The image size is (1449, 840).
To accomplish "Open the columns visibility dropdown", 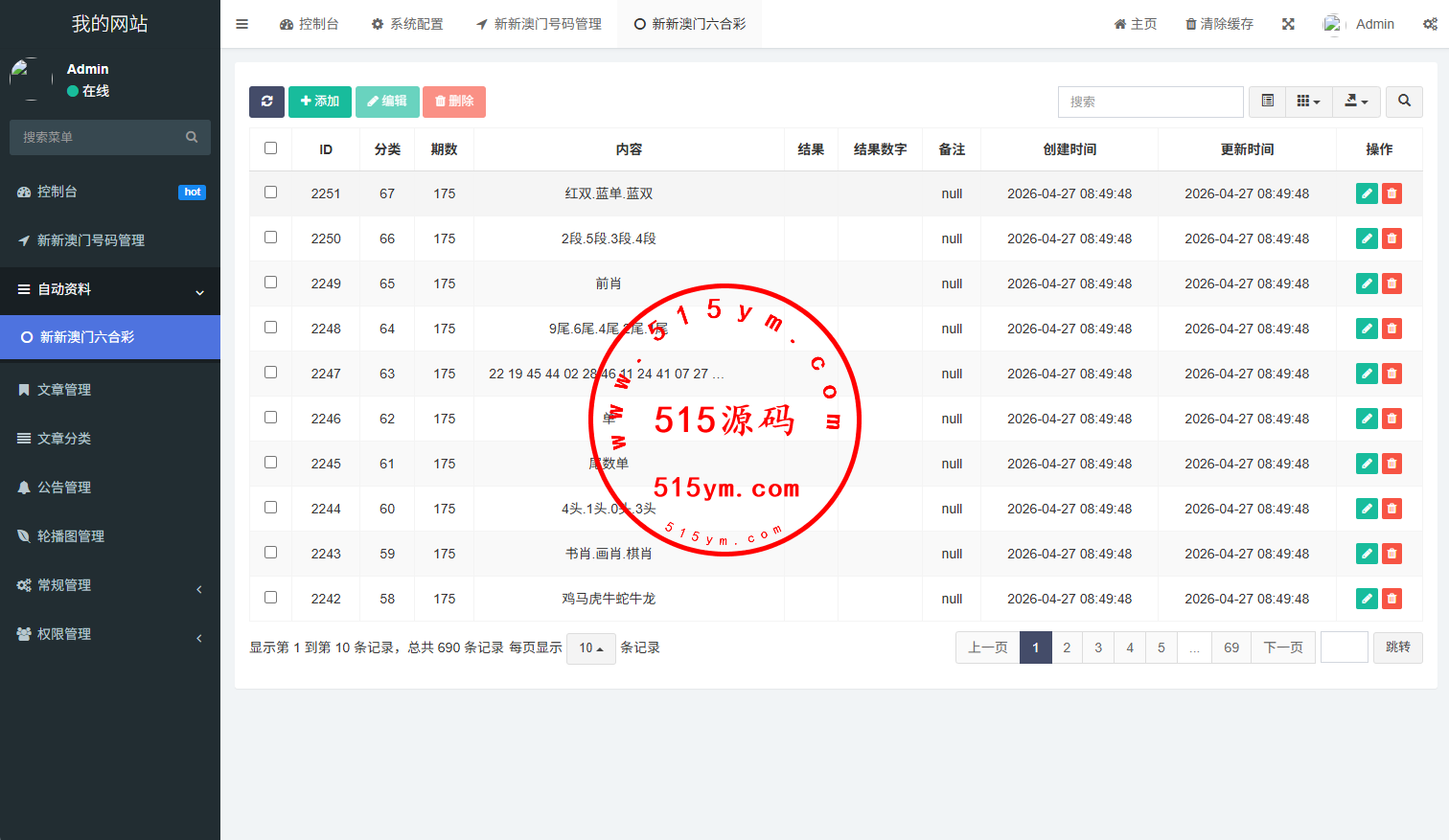I will point(1308,102).
